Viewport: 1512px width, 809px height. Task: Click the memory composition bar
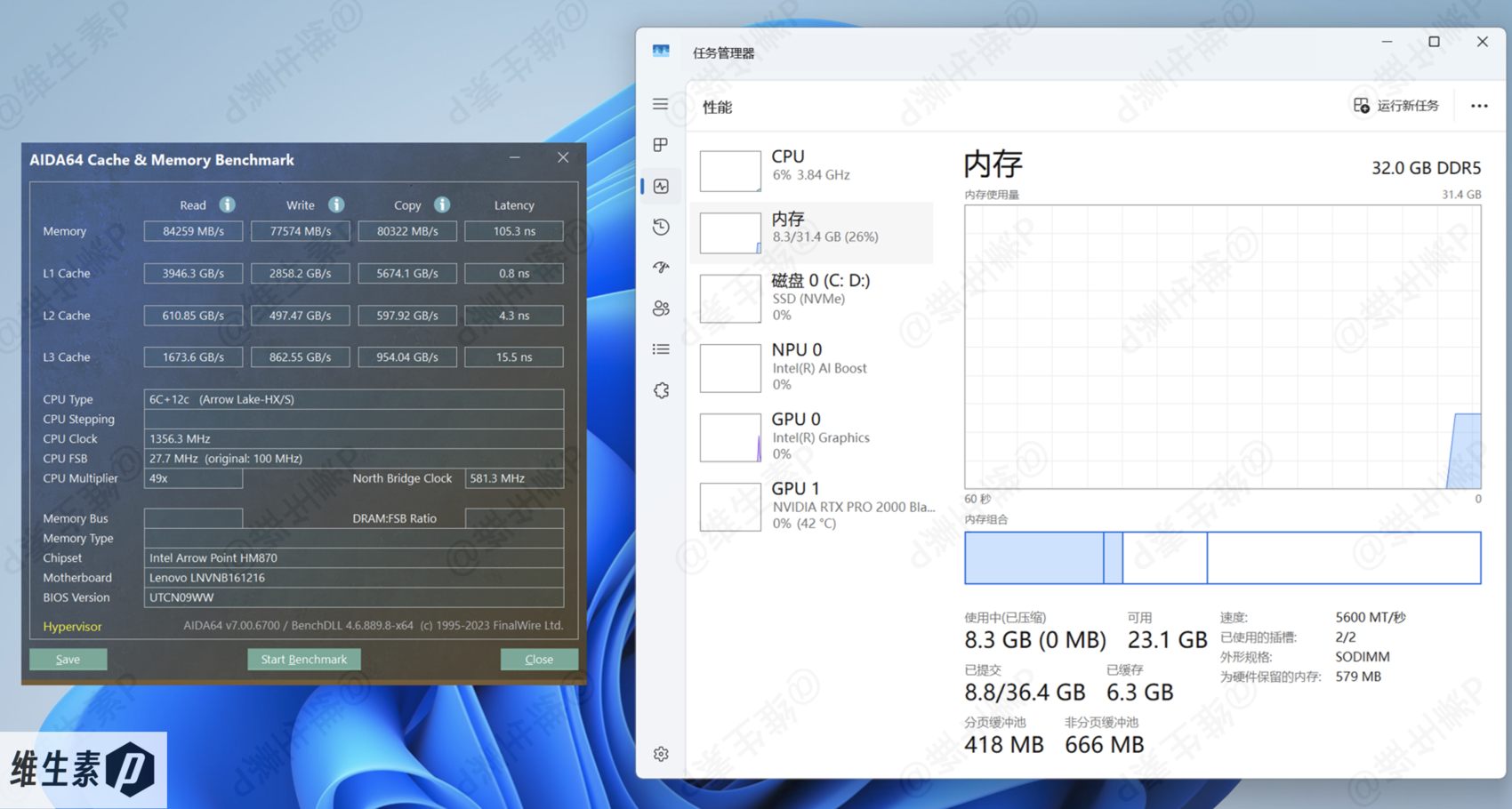coord(1223,558)
